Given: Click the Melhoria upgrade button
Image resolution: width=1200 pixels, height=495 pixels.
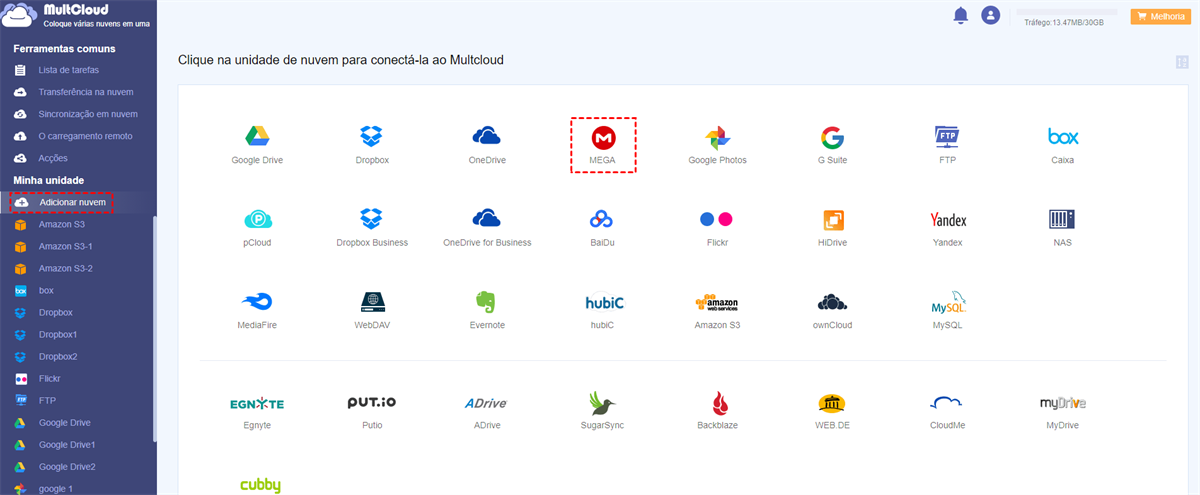Looking at the screenshot, I should tap(1159, 16).
